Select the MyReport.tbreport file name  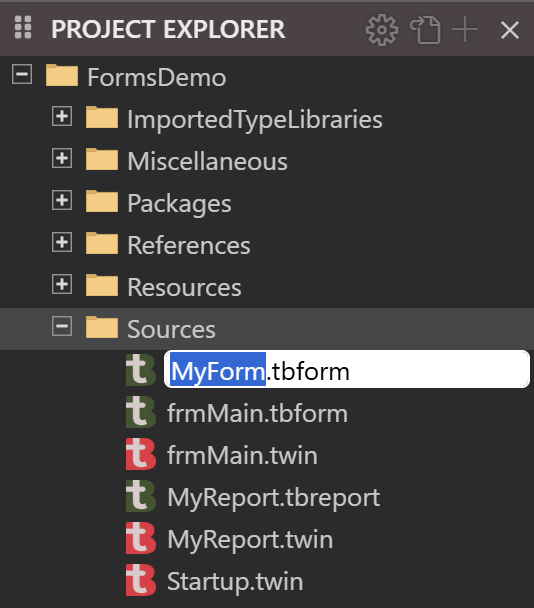point(273,498)
